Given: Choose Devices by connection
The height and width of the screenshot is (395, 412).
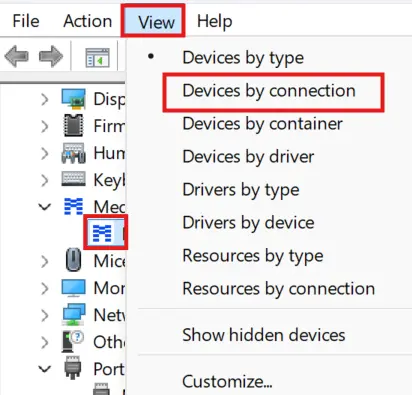Looking at the screenshot, I should pyautogui.click(x=269, y=91).
